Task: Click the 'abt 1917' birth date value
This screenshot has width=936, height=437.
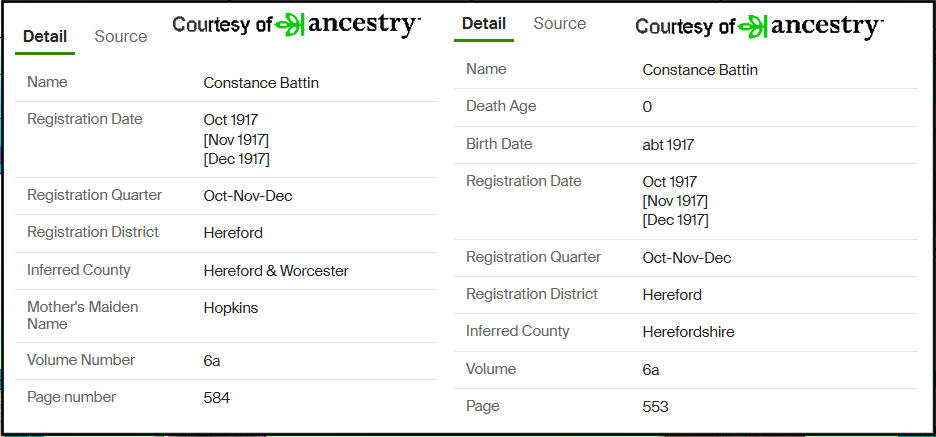Action: click(668, 145)
